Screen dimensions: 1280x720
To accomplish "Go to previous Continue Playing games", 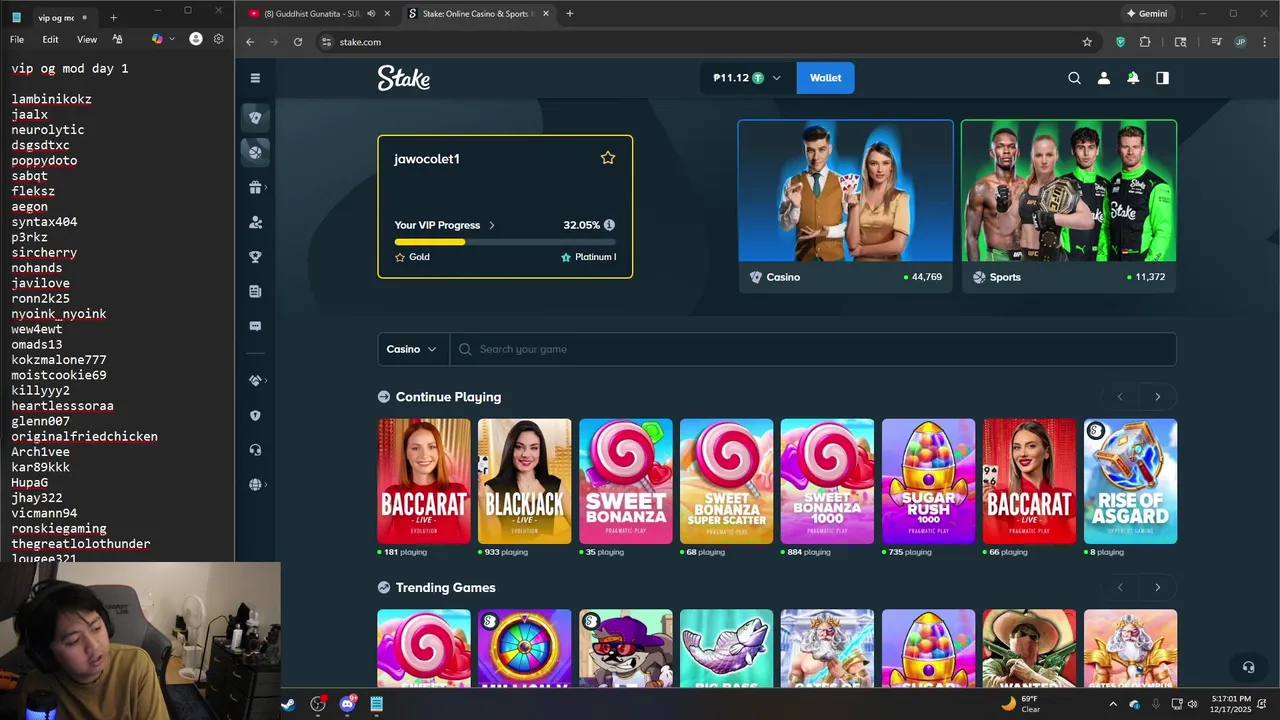I will click(1120, 397).
